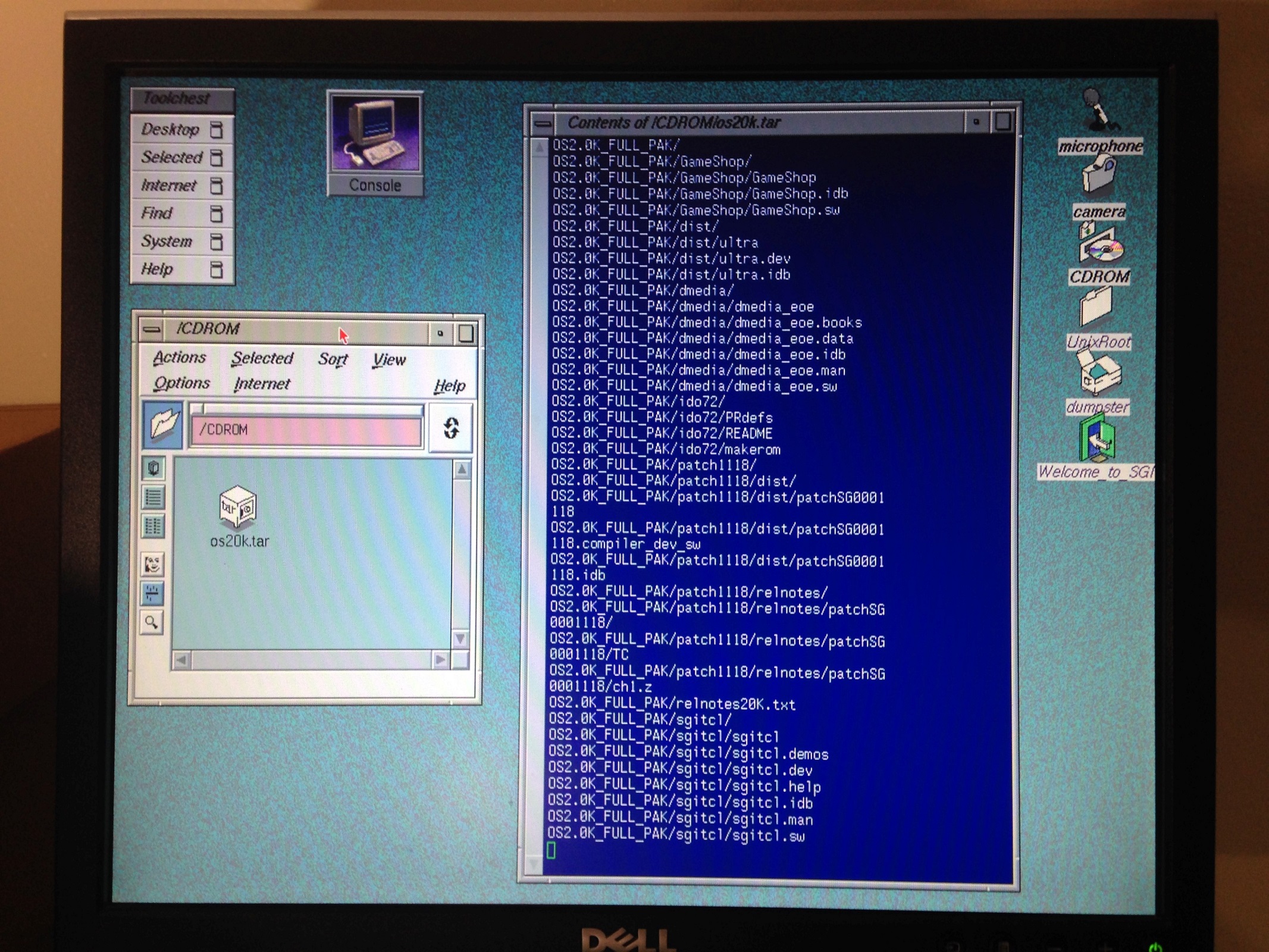Click the line 'OS2.0K_FULL_PAK/patch1118/relnotes/'
The image size is (1269, 952).
point(688,593)
